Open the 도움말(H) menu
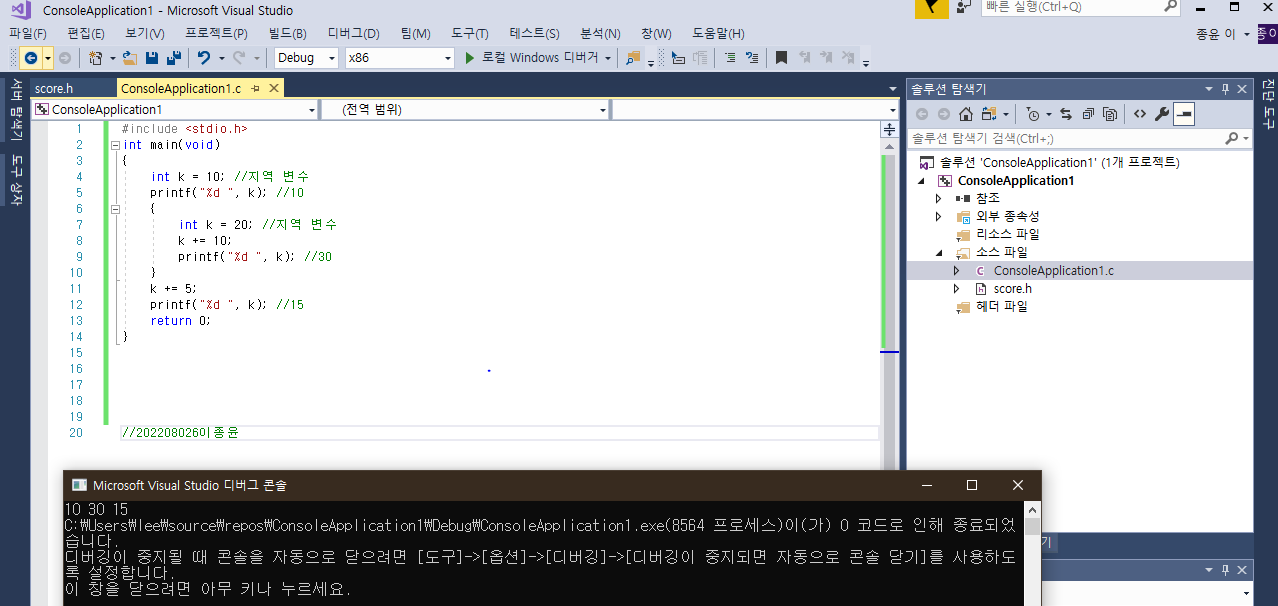Viewport: 1278px width, 606px height. tap(718, 33)
